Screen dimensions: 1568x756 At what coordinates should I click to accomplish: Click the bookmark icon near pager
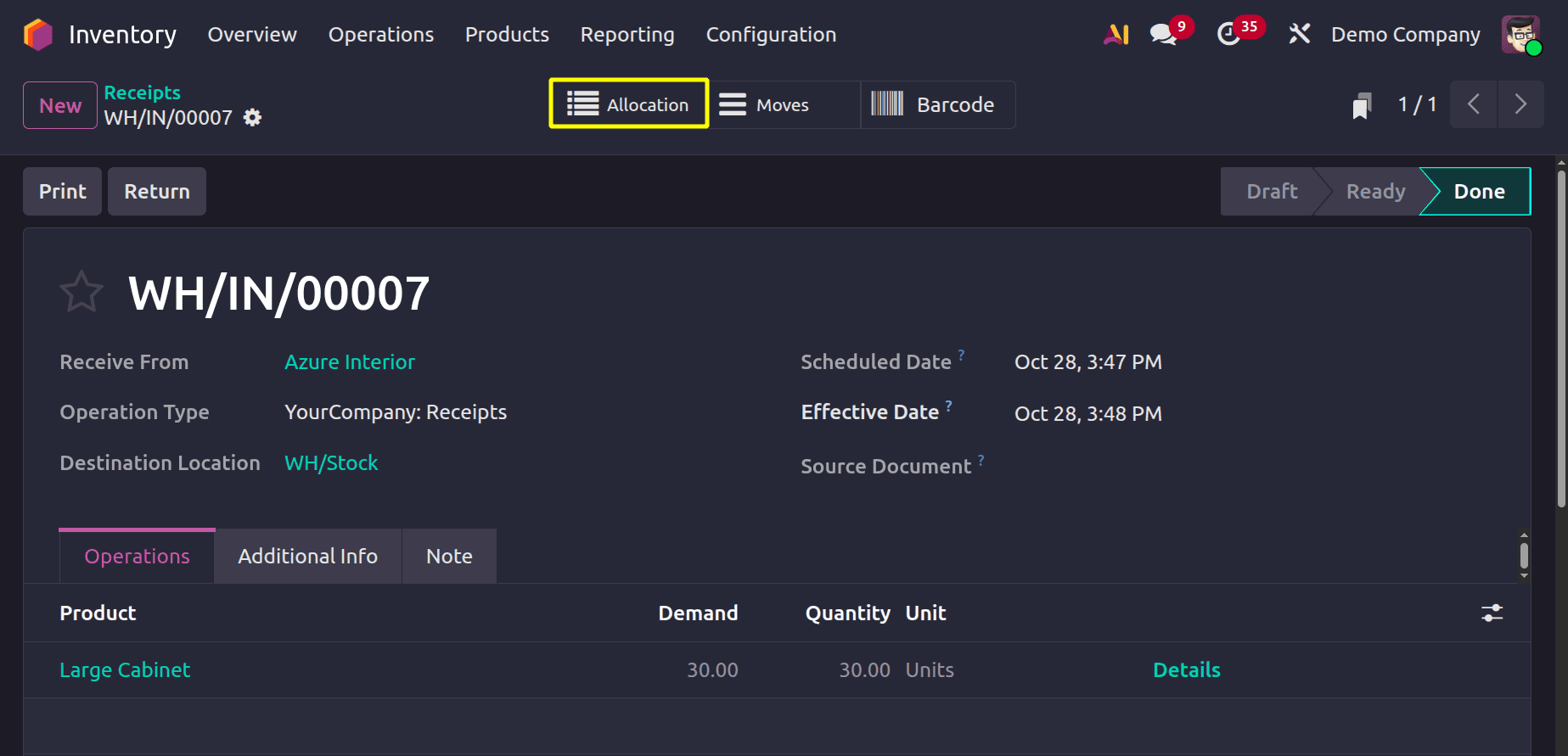point(1362,105)
